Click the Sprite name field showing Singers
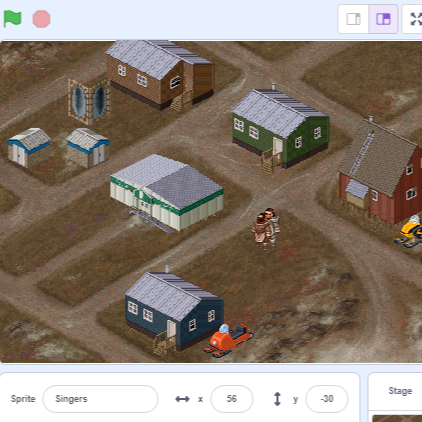Viewport: 422px width, 422px height. (100, 399)
